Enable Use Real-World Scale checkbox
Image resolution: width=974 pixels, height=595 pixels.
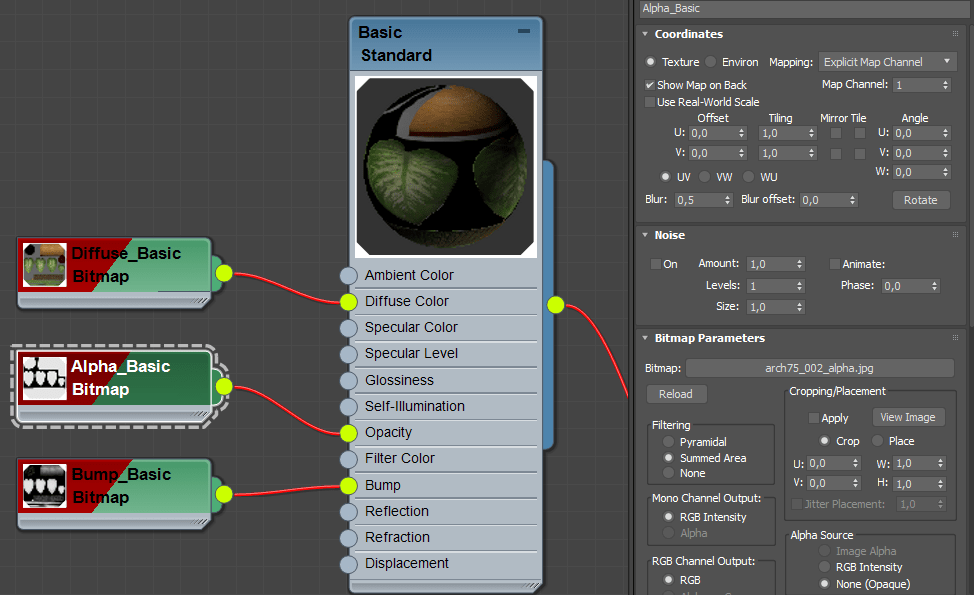pyautogui.click(x=650, y=102)
